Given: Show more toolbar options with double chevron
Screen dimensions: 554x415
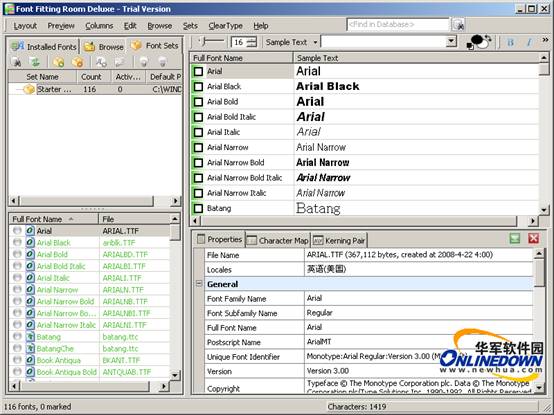Looking at the screenshot, I should click(546, 40).
